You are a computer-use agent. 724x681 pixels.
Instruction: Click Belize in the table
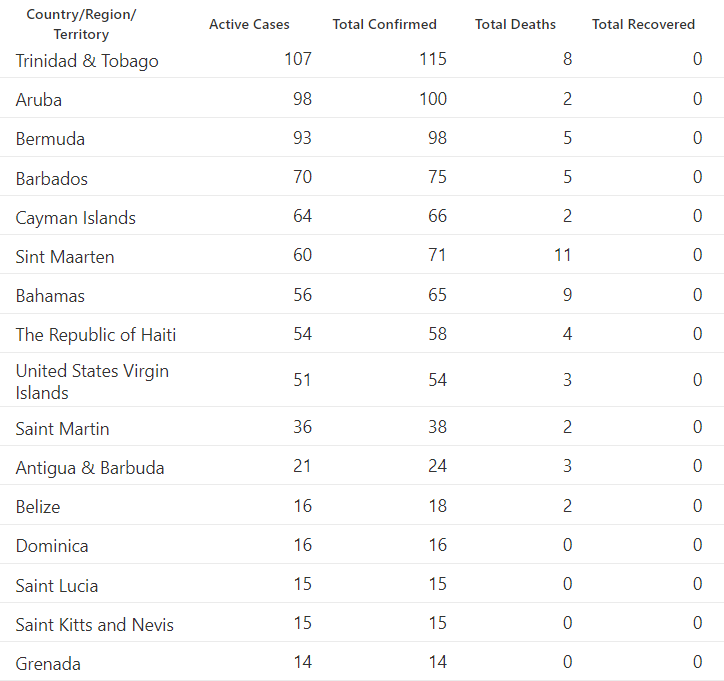pos(38,507)
